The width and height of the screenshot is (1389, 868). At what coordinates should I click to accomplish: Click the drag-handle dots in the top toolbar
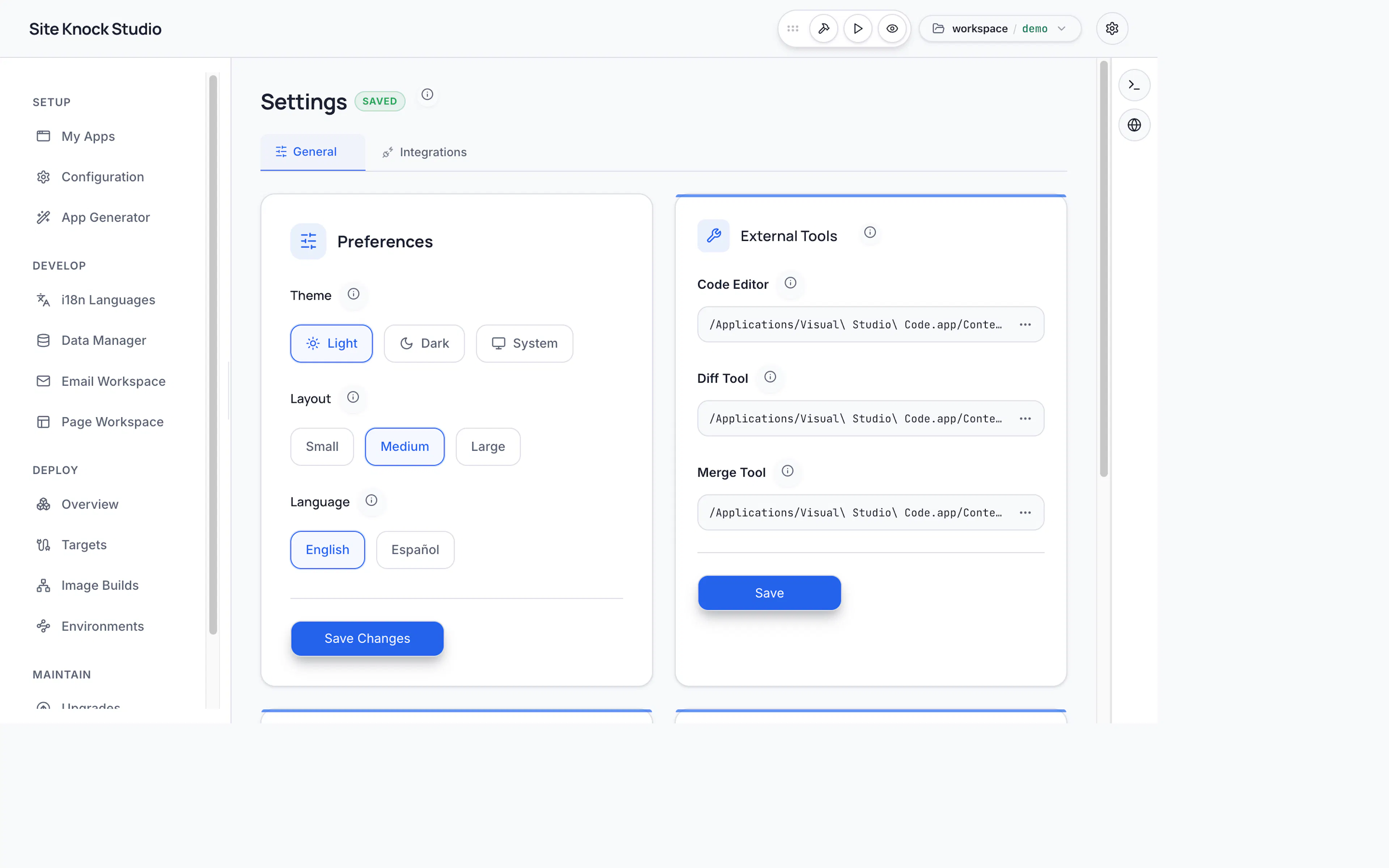tap(793, 29)
